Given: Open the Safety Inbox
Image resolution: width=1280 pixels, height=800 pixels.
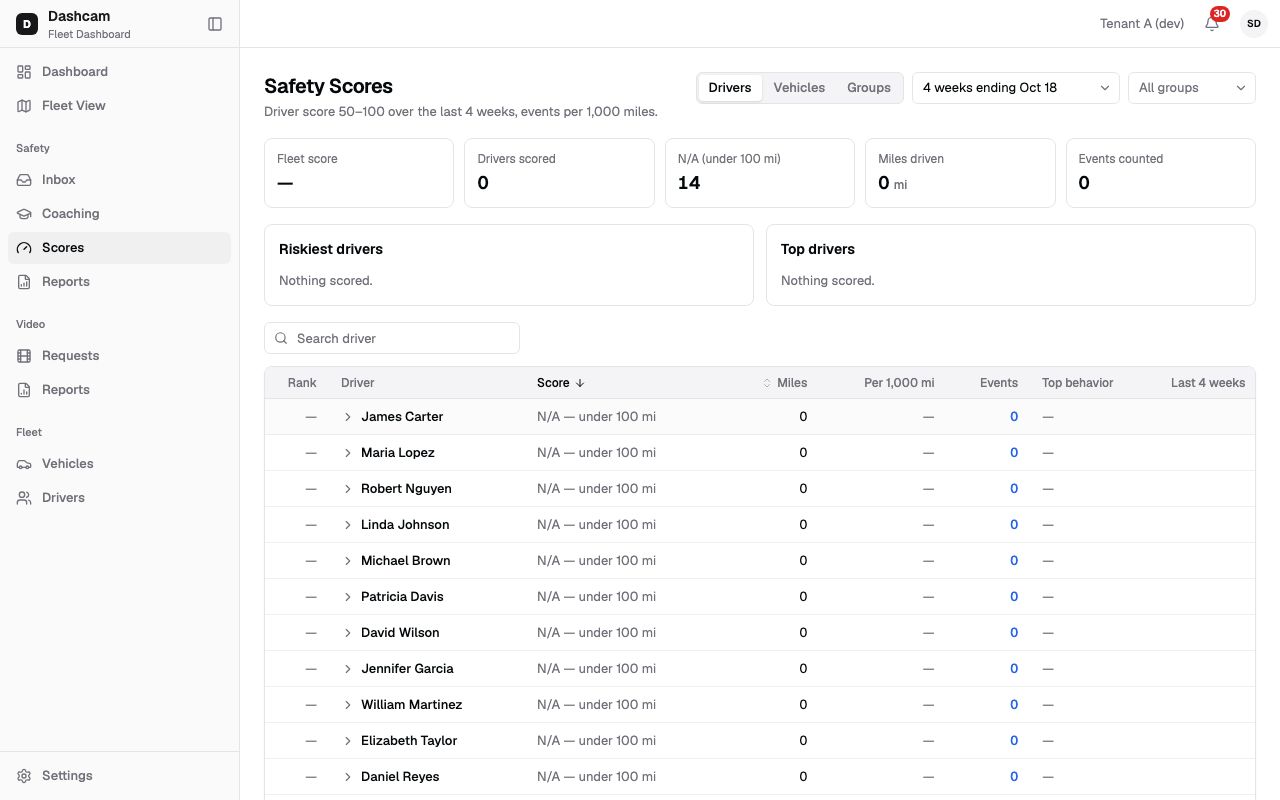Looking at the screenshot, I should click(x=119, y=180).
